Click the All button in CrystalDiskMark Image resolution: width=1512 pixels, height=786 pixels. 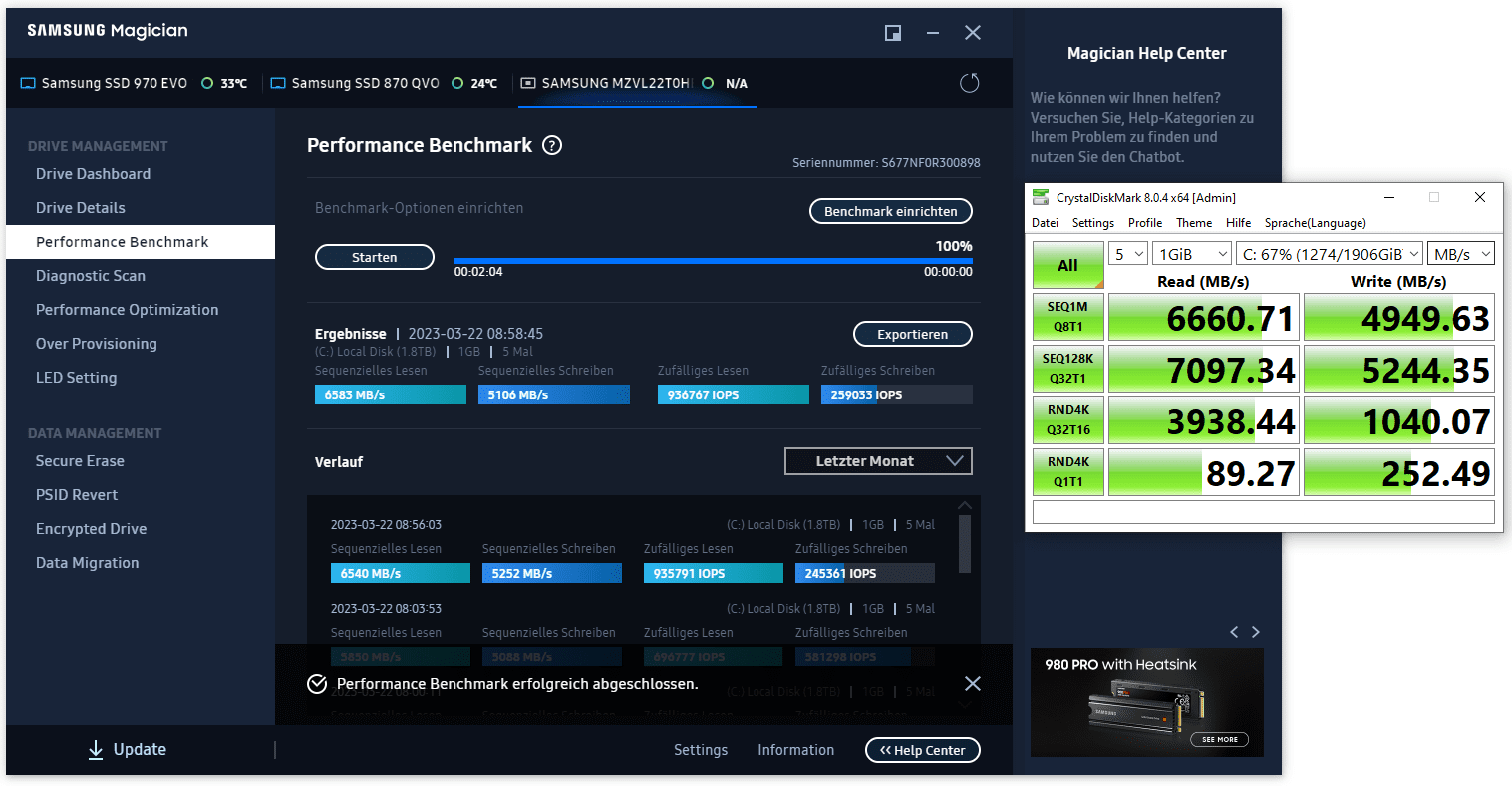pyautogui.click(x=1068, y=265)
